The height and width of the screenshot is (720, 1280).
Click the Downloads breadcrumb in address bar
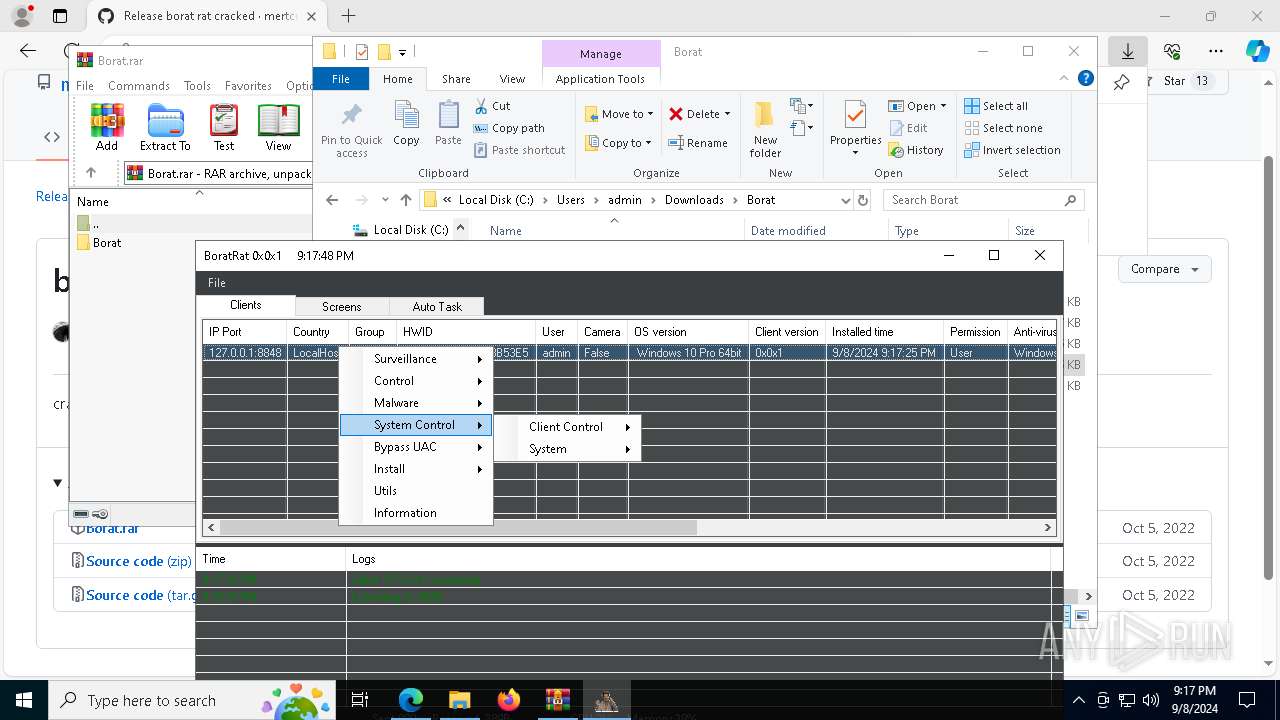coord(694,200)
